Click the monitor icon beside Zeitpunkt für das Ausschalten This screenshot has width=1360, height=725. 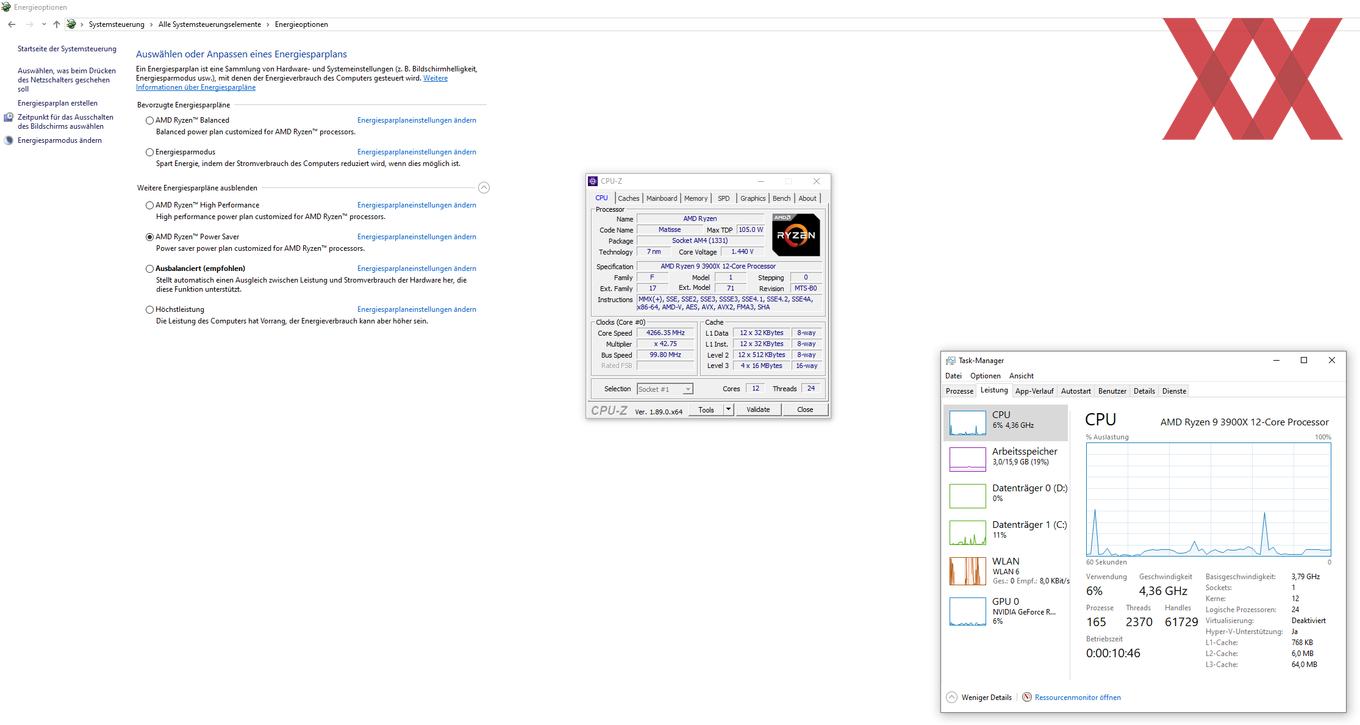(9, 117)
